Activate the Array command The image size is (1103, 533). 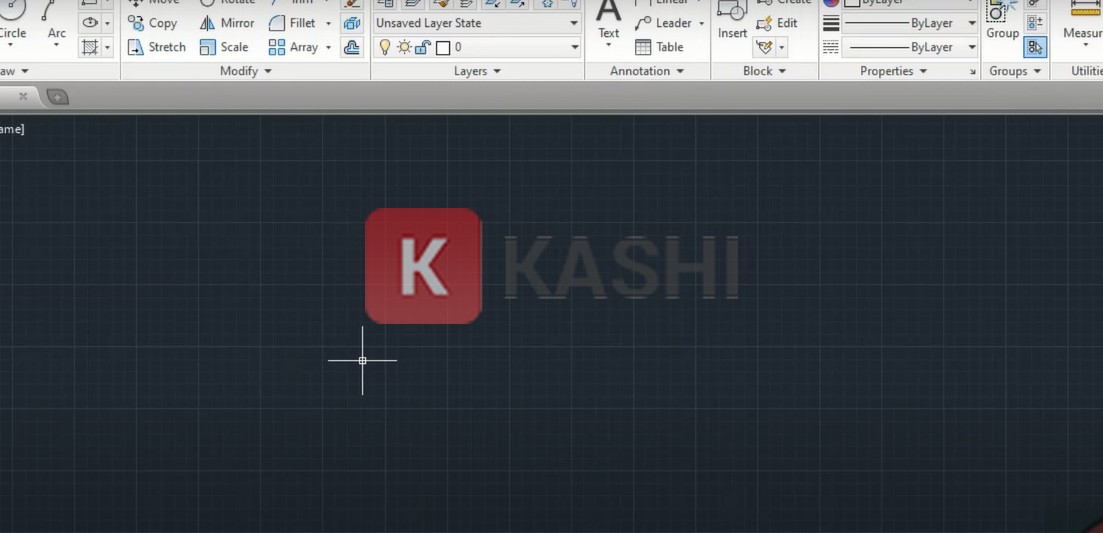[x=294, y=47]
